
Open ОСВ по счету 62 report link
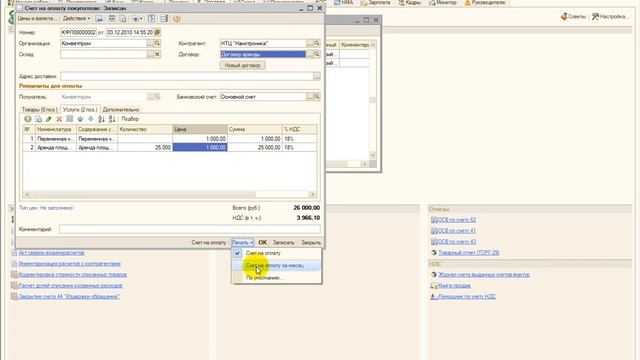click(x=457, y=220)
